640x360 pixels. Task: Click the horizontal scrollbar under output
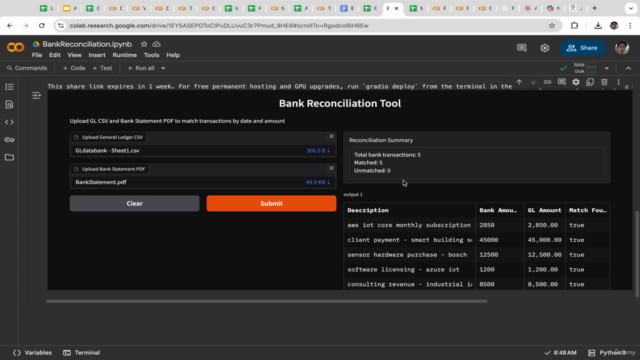pos(267,301)
